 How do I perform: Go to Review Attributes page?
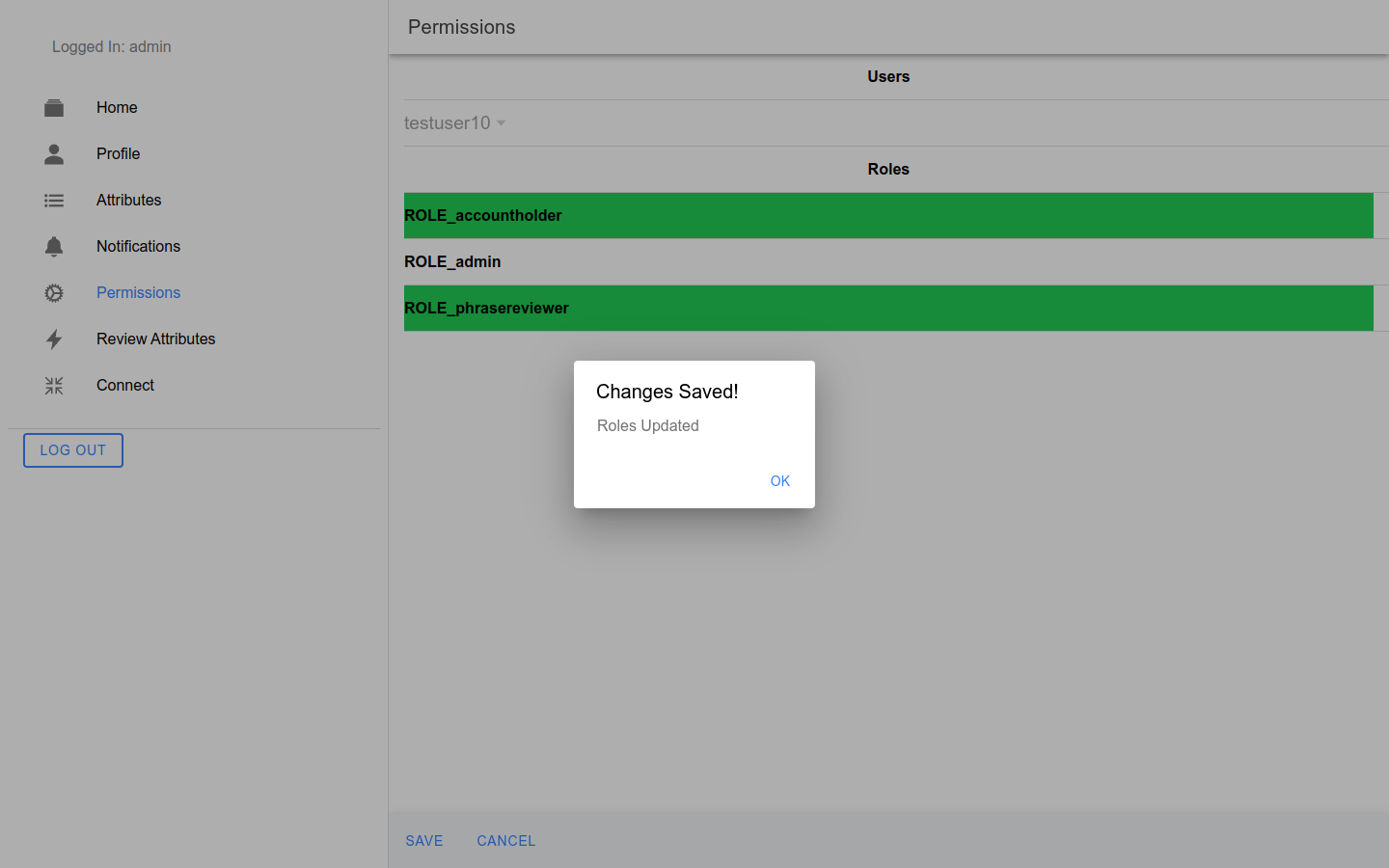(155, 339)
